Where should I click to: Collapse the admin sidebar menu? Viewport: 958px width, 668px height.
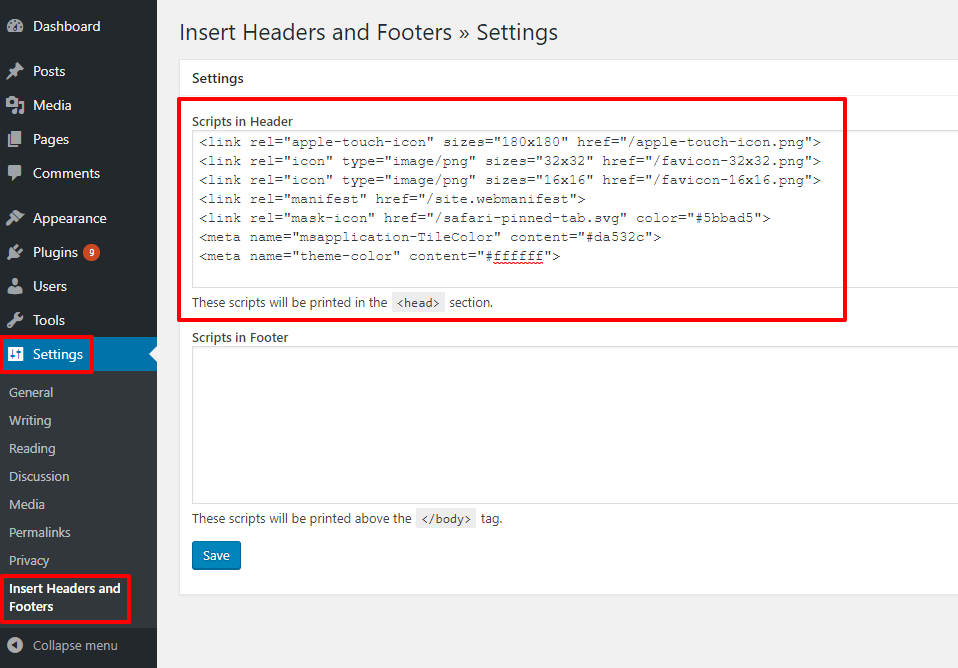pyautogui.click(x=64, y=645)
